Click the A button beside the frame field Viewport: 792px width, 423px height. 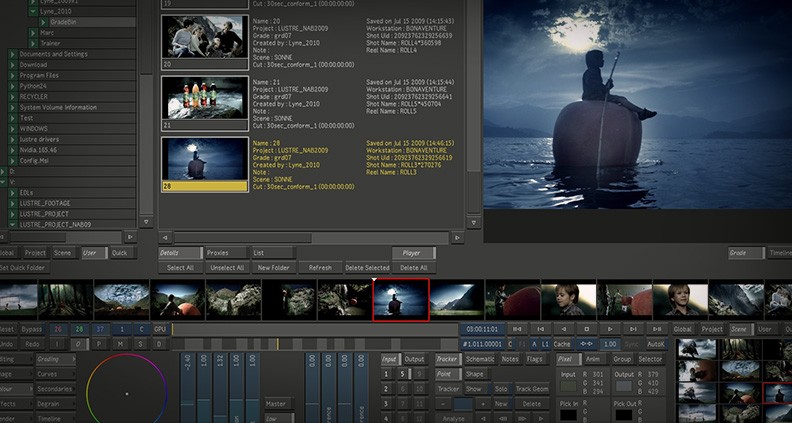(534, 344)
